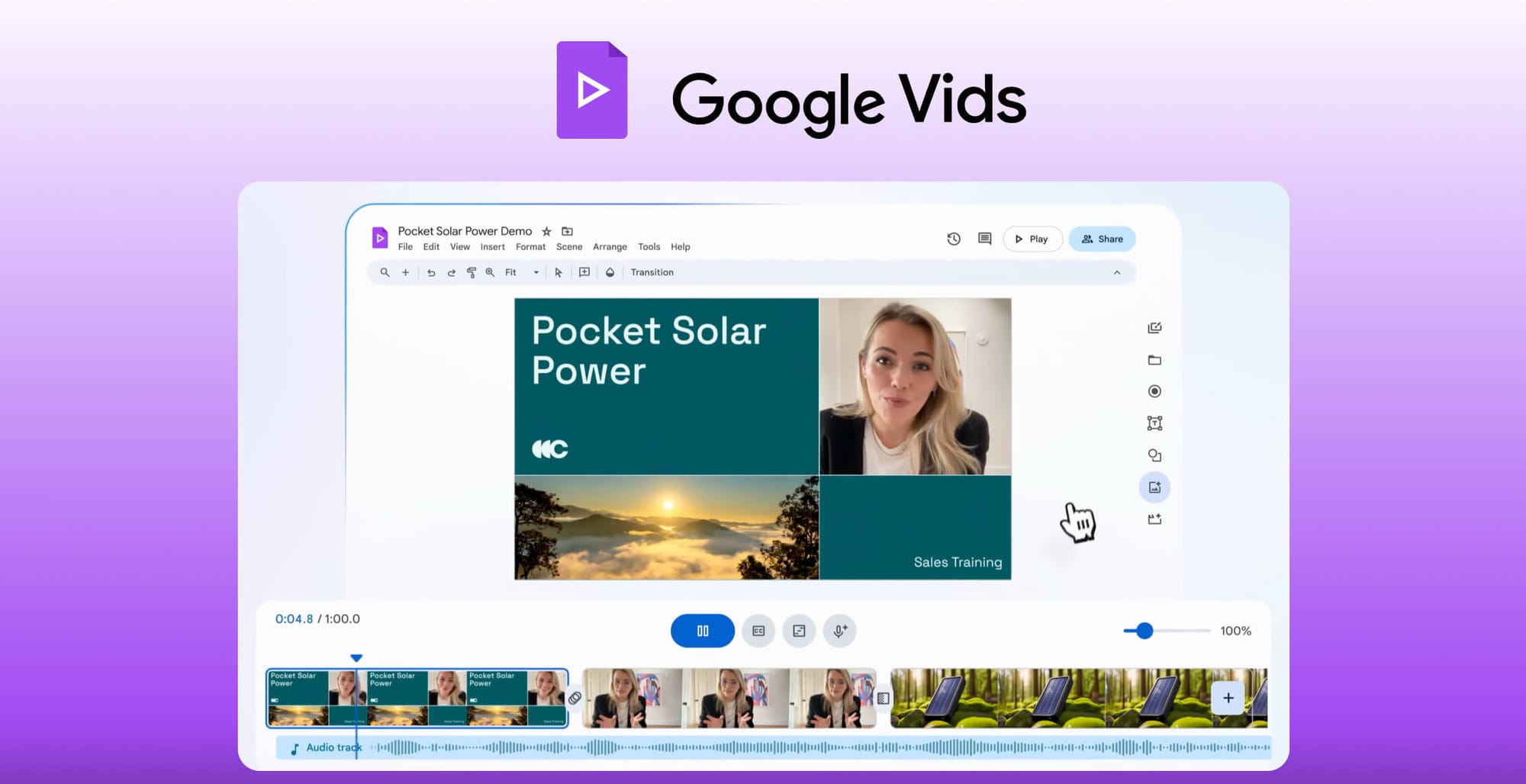Image resolution: width=1526 pixels, height=784 pixels.
Task: Click the AI voiceover microphone icon
Action: tap(839, 631)
